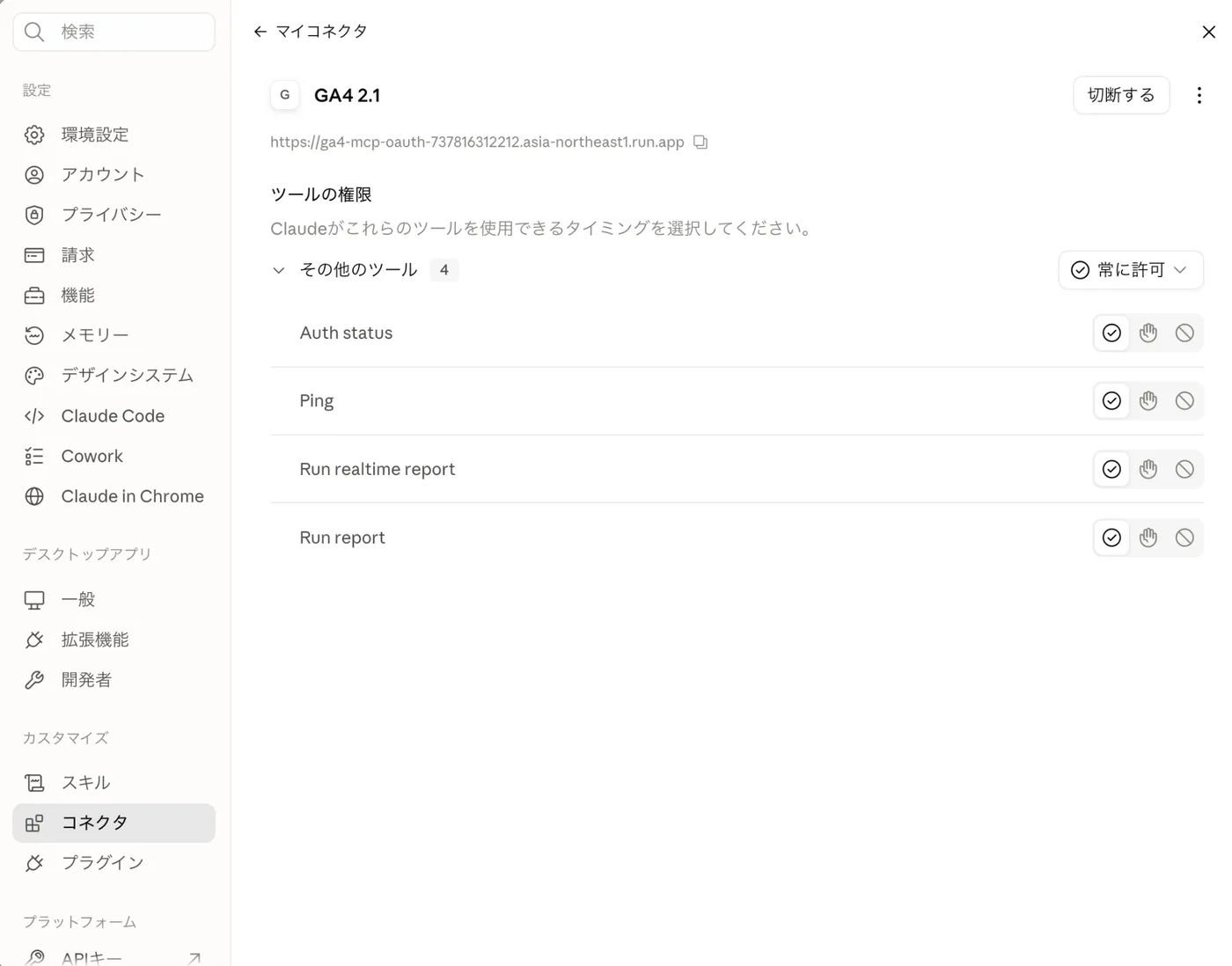
Task: Collapse the その他のツール section
Action: pyautogui.click(x=278, y=270)
